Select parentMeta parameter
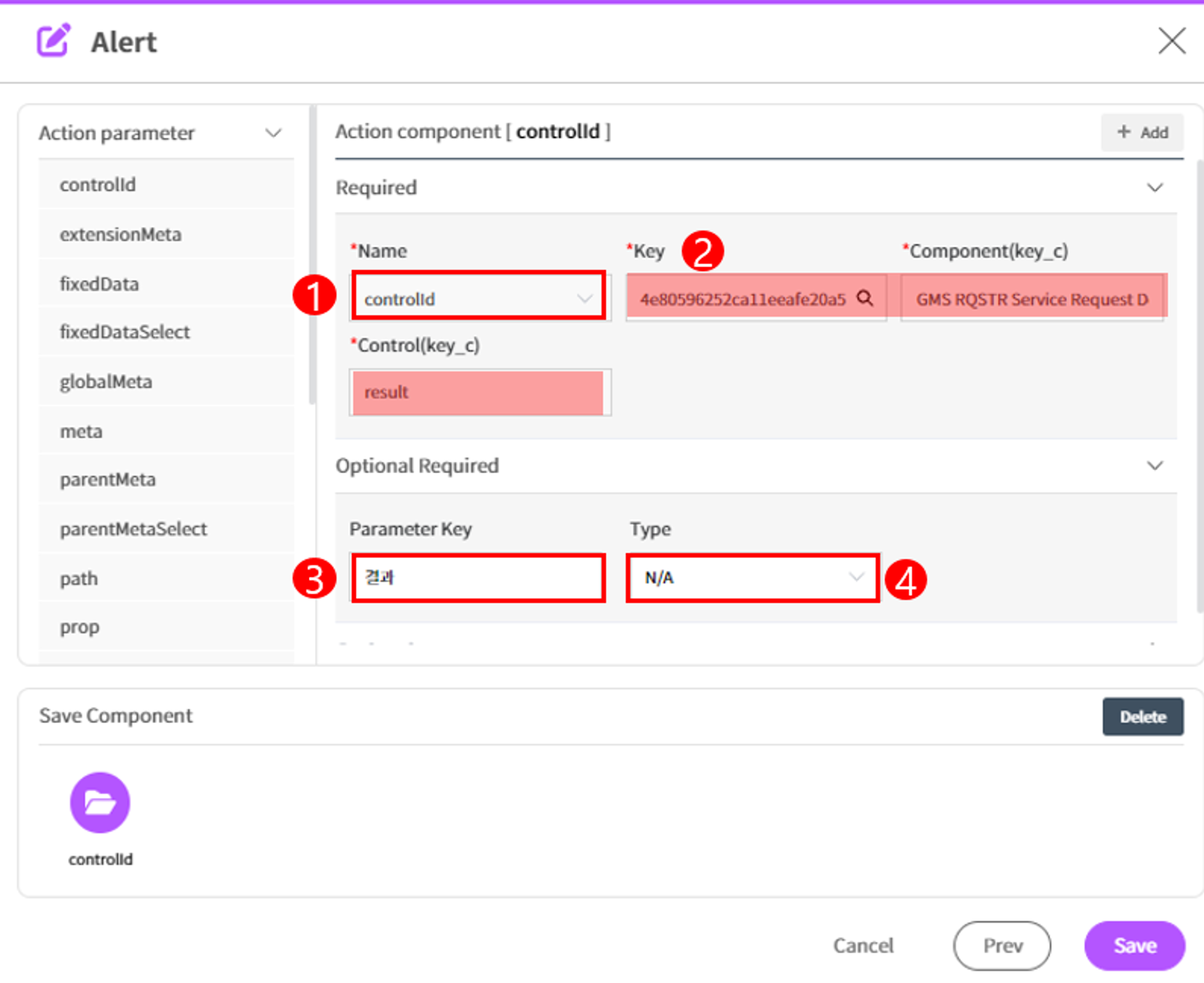This screenshot has height=983, width=1204. coord(166,480)
